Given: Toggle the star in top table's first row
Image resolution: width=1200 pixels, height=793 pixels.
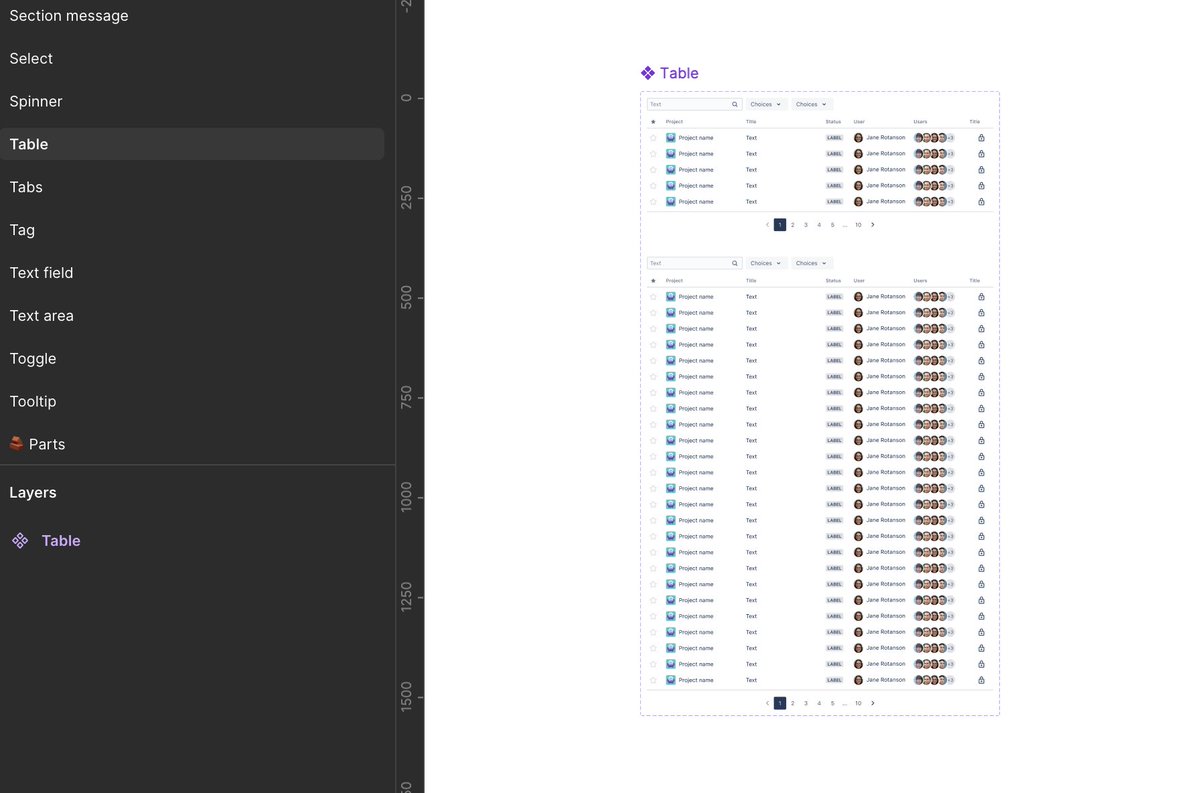Looking at the screenshot, I should tap(654, 138).
